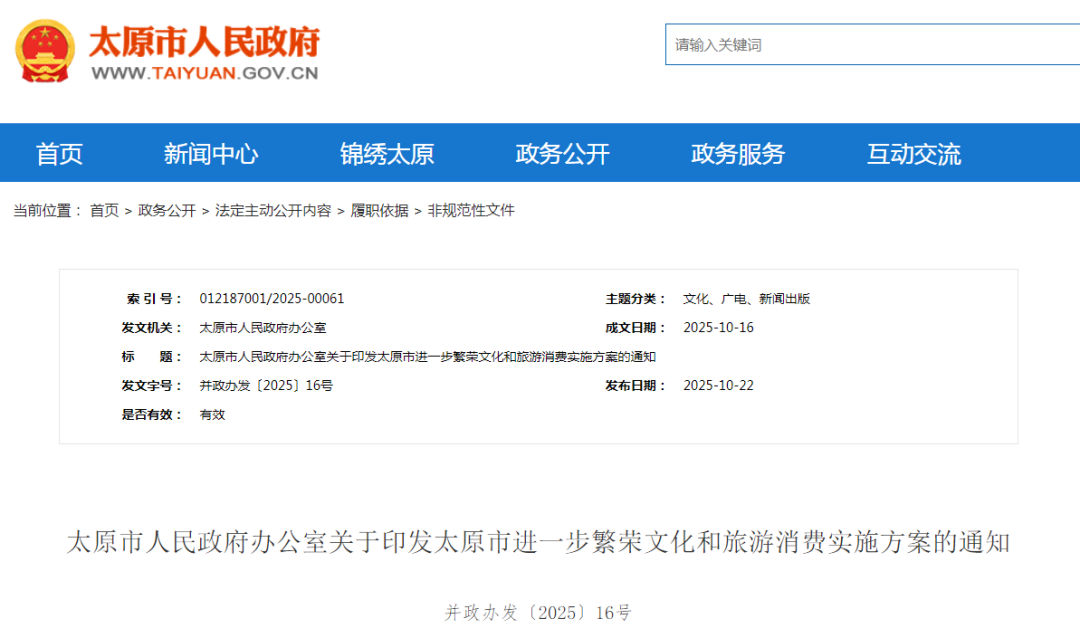Open the 新闻中心 menu item
Image resolution: width=1080 pixels, height=638 pixels.
(213, 153)
